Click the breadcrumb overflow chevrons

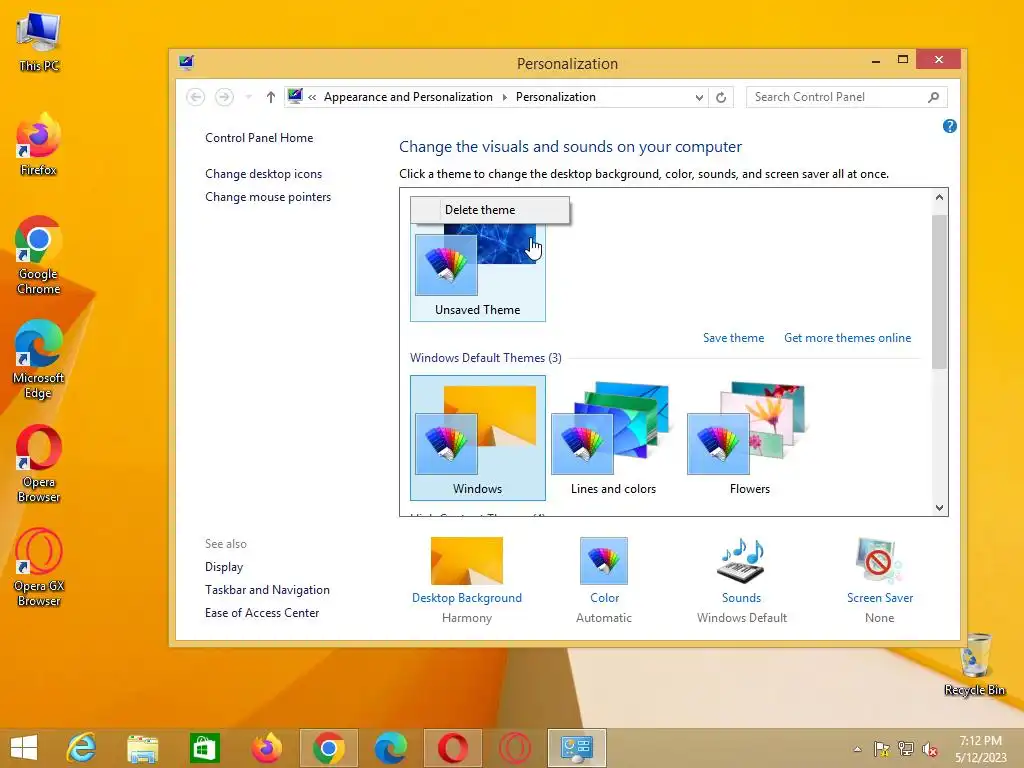pos(312,97)
